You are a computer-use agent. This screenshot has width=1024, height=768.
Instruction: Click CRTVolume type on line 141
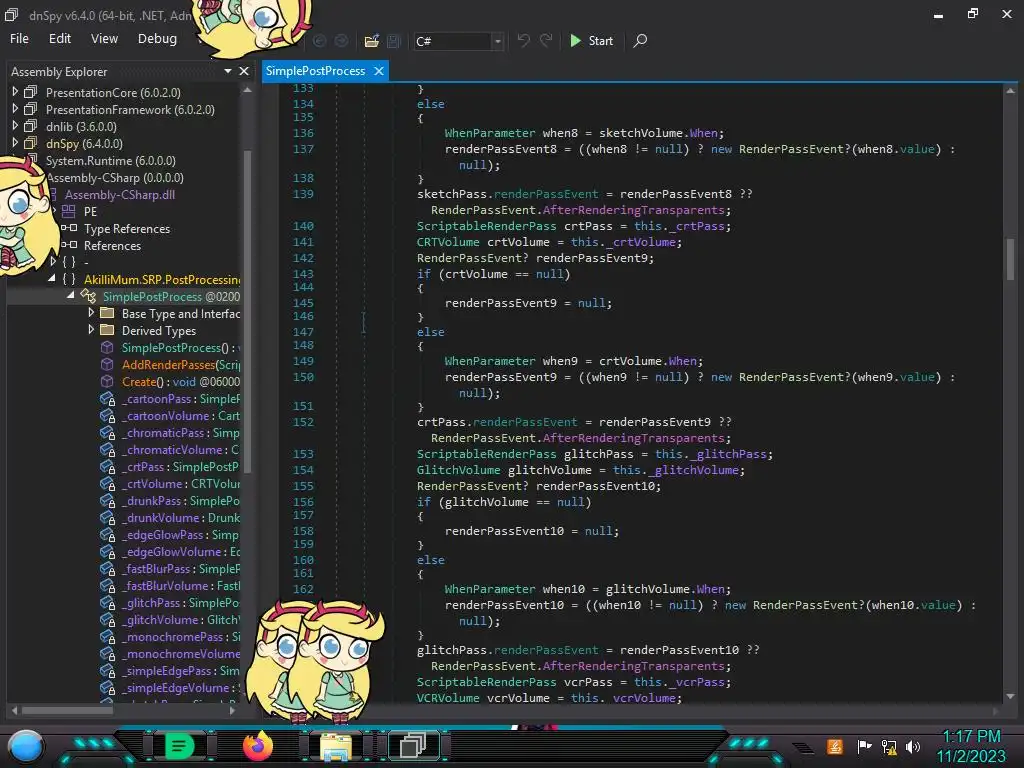point(448,242)
